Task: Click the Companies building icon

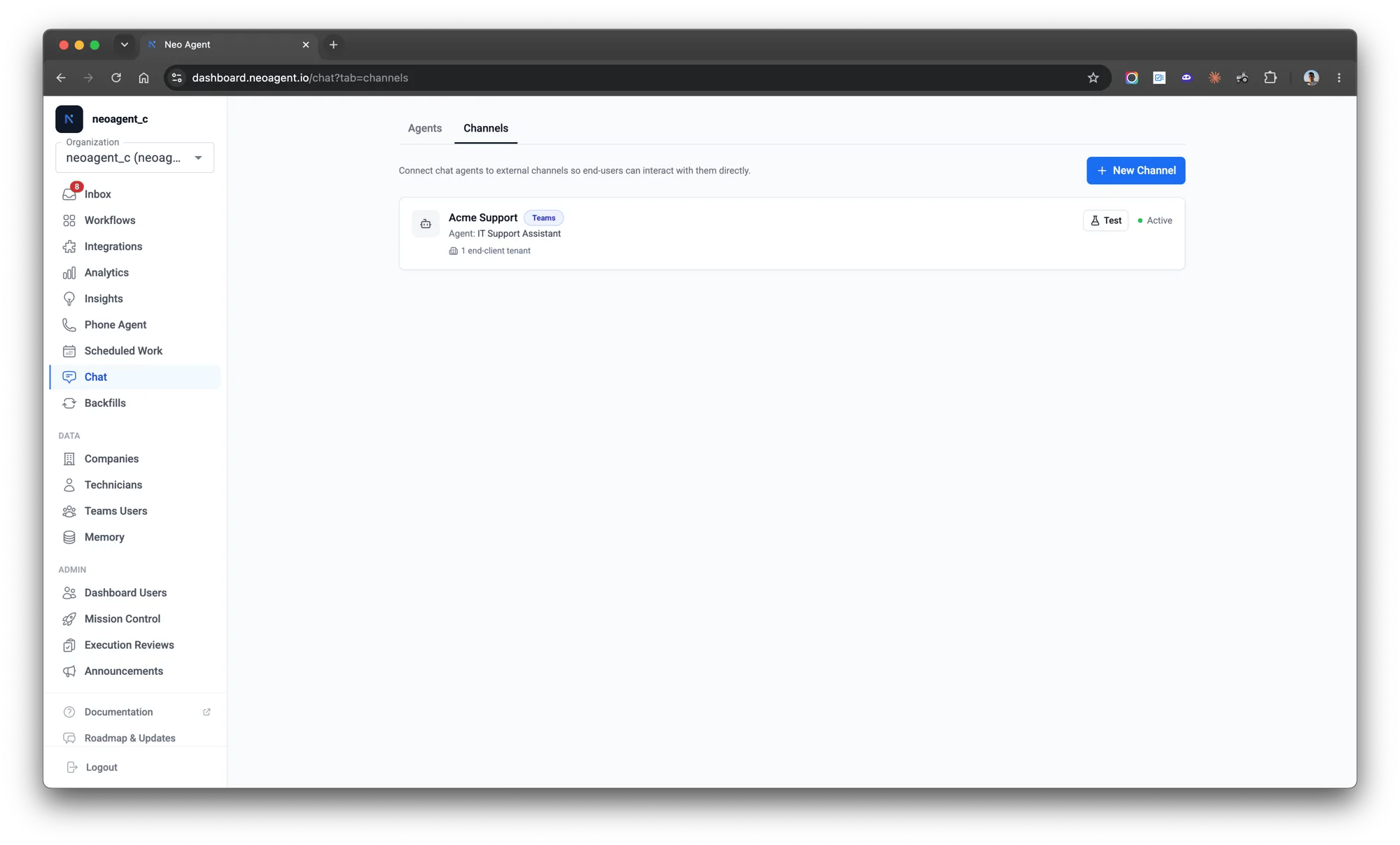Action: (69, 459)
